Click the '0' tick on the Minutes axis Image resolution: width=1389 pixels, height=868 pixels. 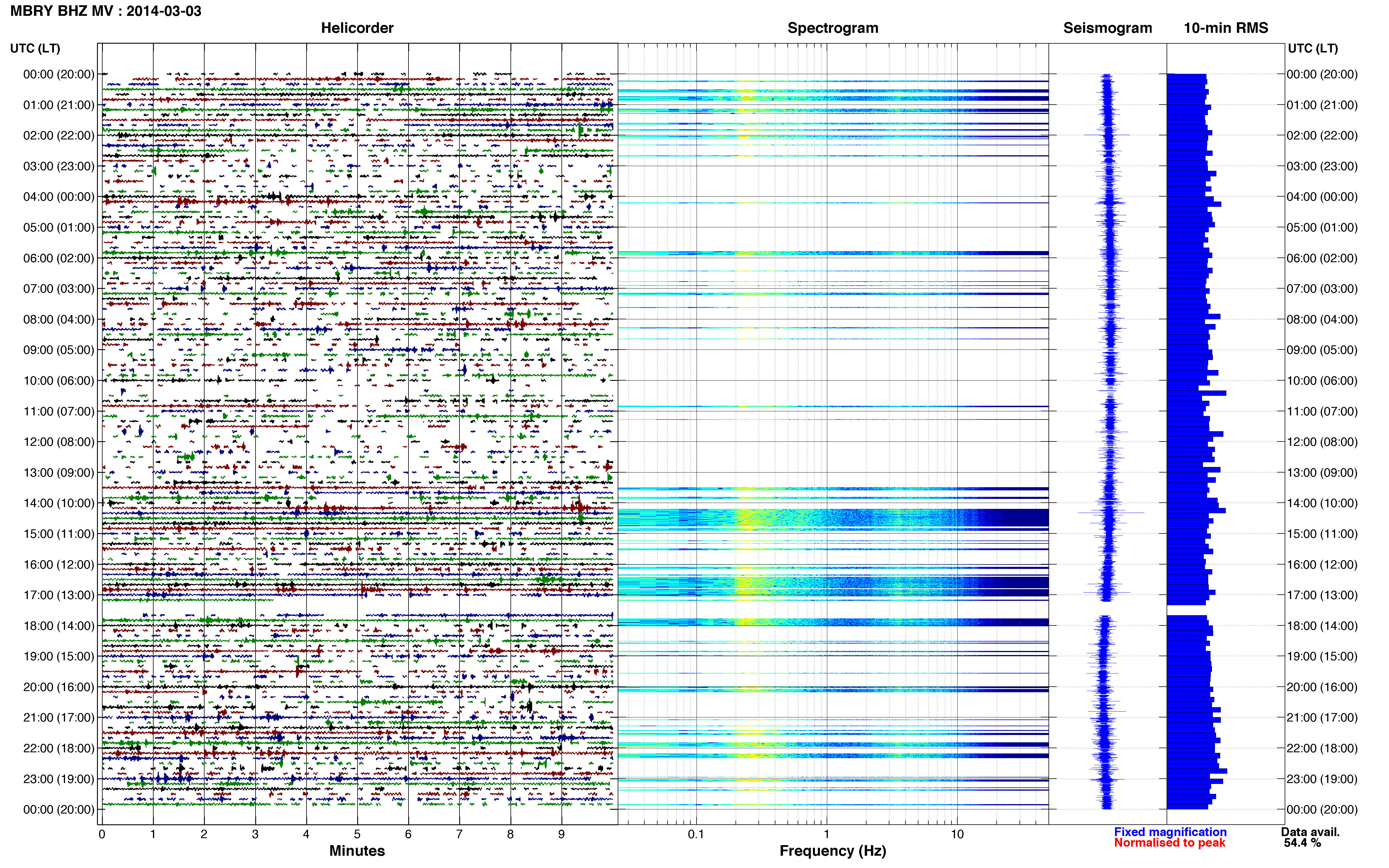click(102, 834)
